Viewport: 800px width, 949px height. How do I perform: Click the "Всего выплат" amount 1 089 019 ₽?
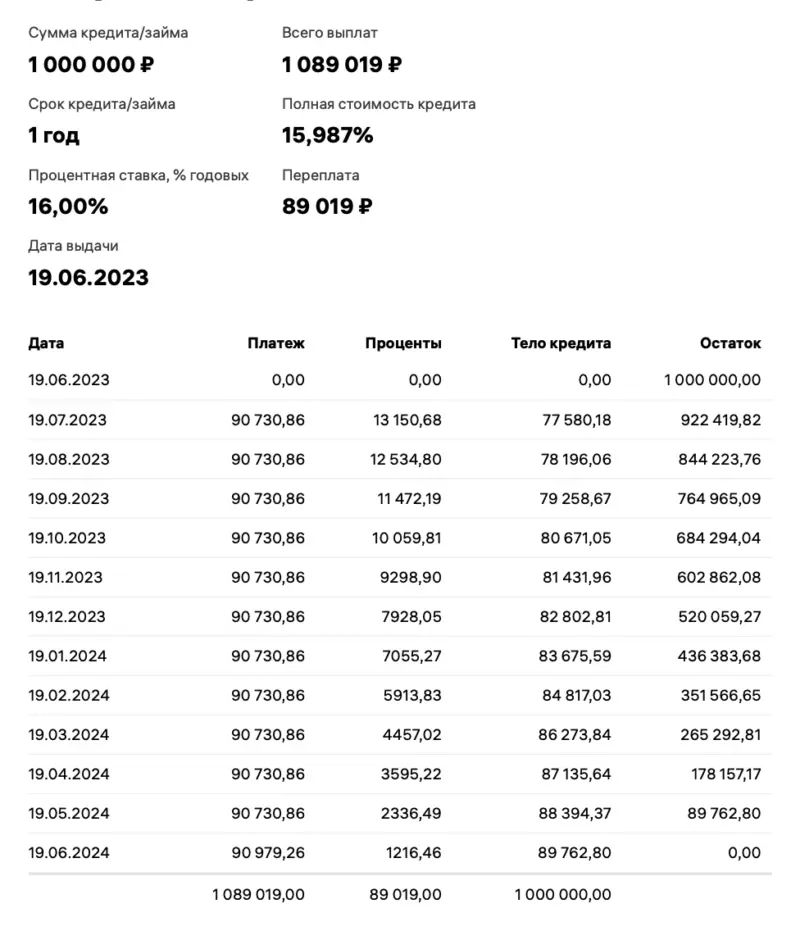click(x=342, y=66)
